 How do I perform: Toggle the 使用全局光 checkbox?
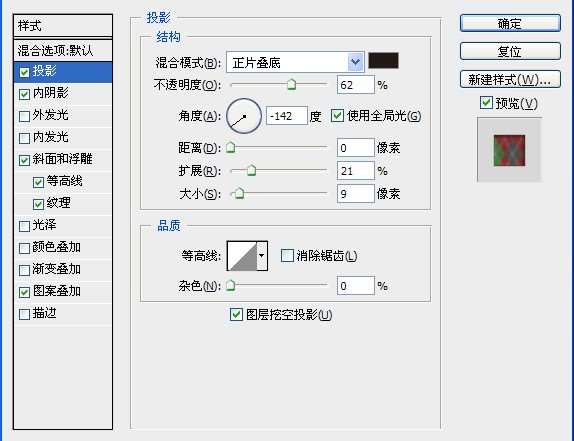pos(337,116)
